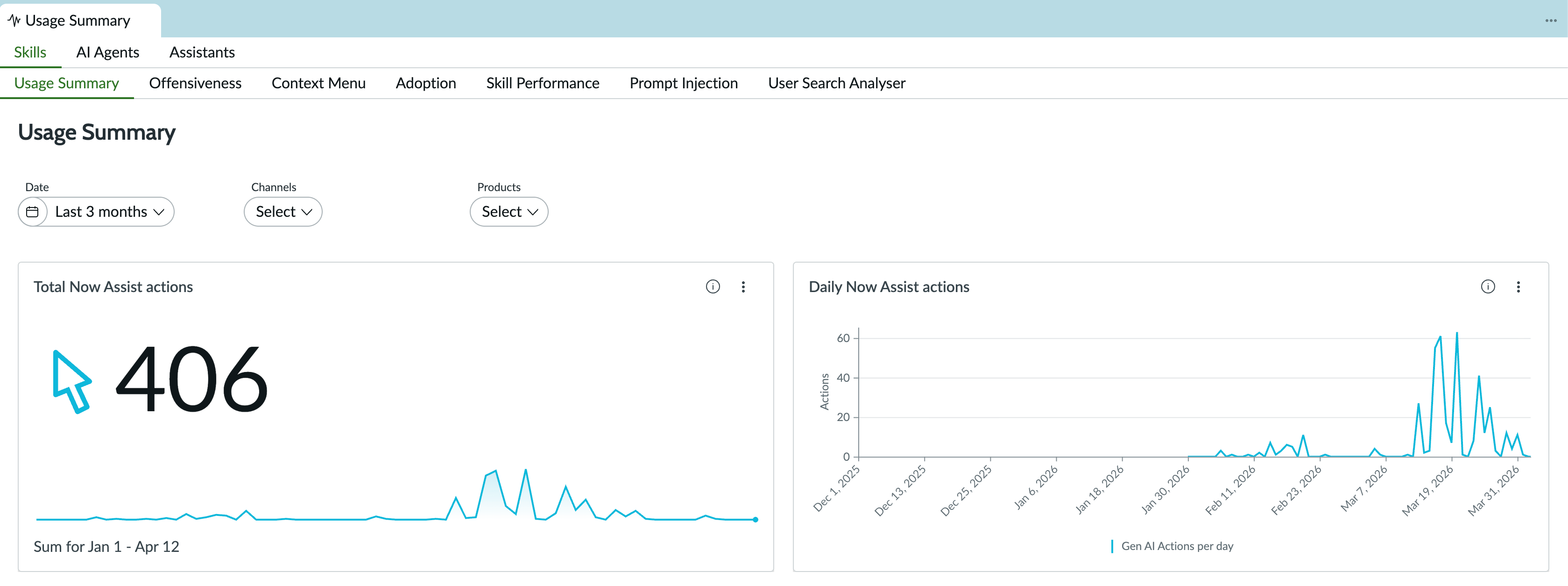This screenshot has width=1568, height=586.
Task: Click the Mar 7, 2026 axis label
Action: [x=1363, y=488]
